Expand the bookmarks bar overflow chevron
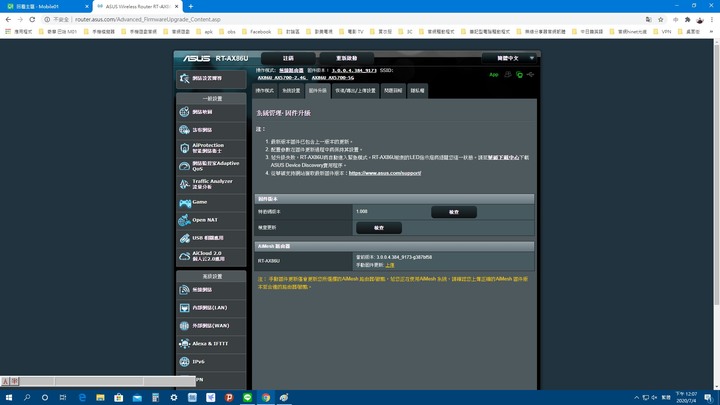This screenshot has height=405, width=720. (711, 32)
